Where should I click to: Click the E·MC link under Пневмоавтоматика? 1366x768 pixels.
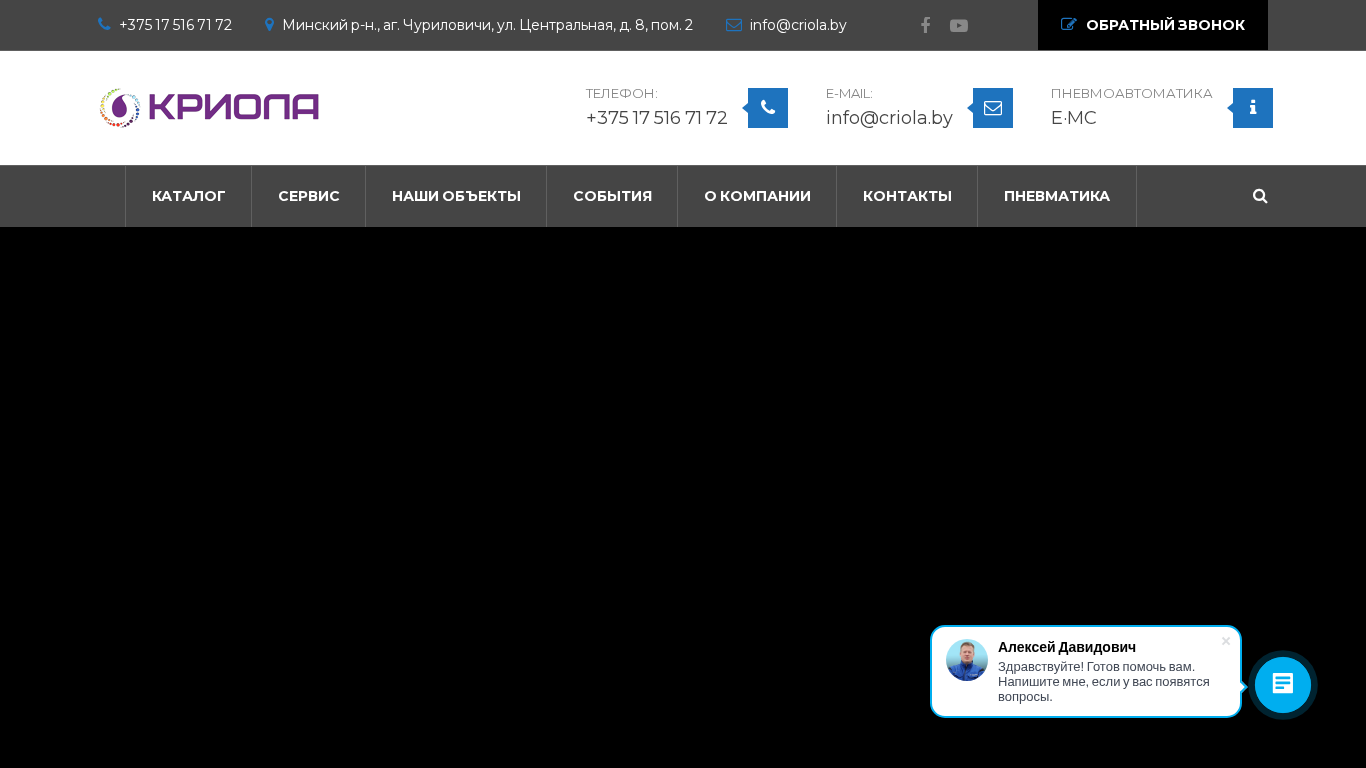point(1074,118)
